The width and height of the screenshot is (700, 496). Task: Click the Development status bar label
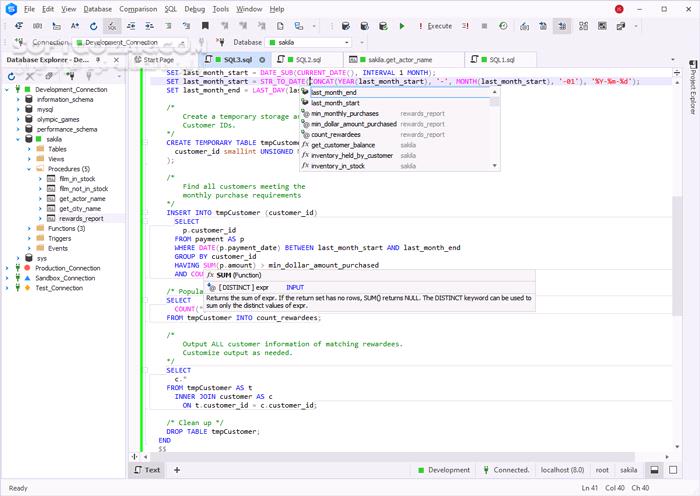(444, 470)
